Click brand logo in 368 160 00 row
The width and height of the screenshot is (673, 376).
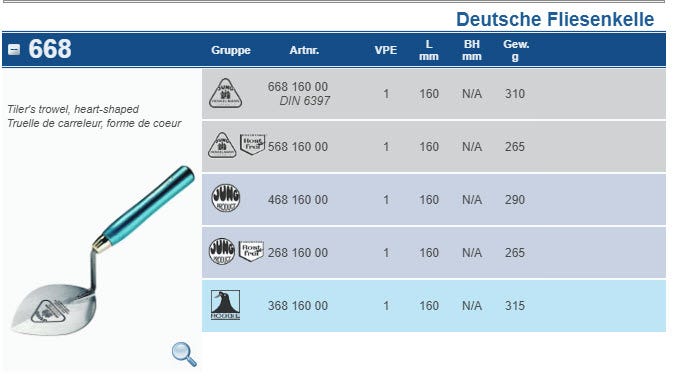[x=225, y=305]
